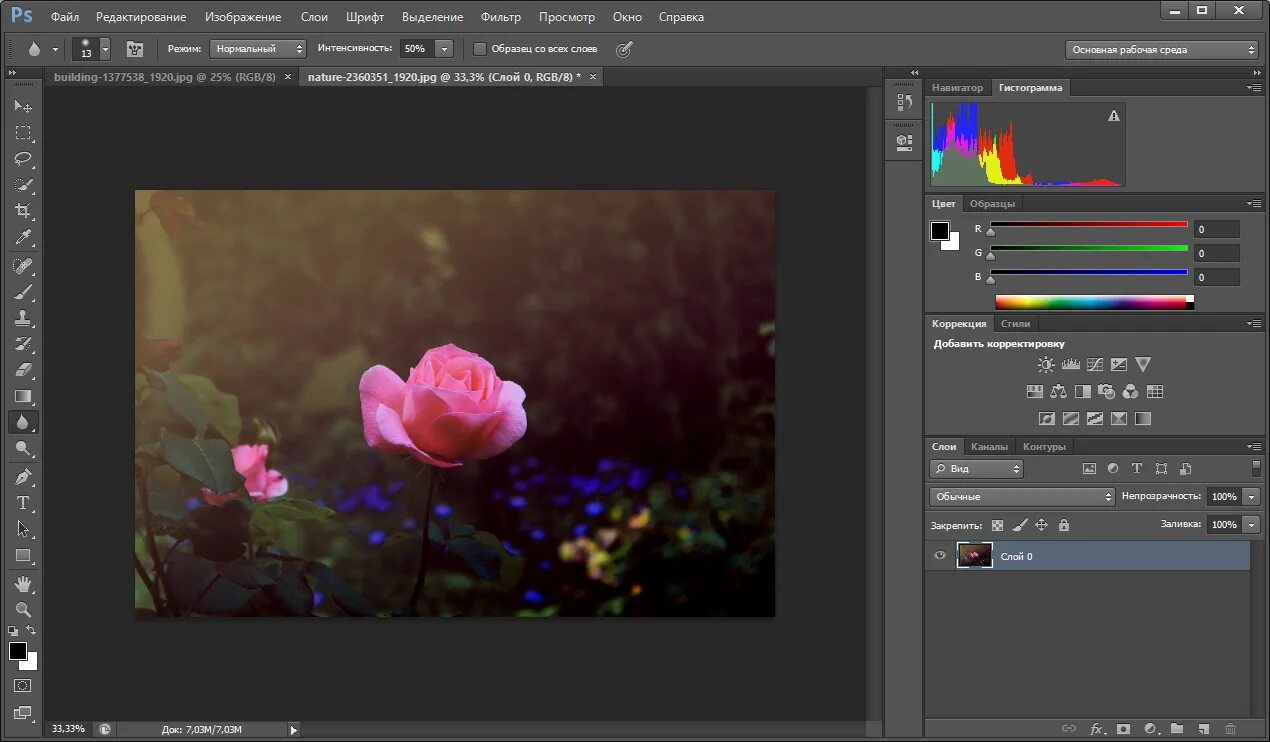The image size is (1270, 742).
Task: Select the Clone Stamp tool
Action: (x=23, y=318)
